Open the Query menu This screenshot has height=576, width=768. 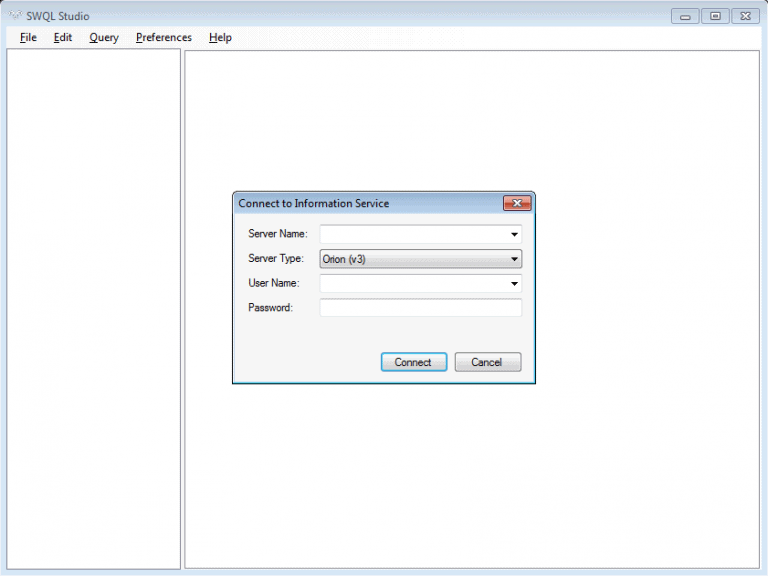[x=104, y=37]
